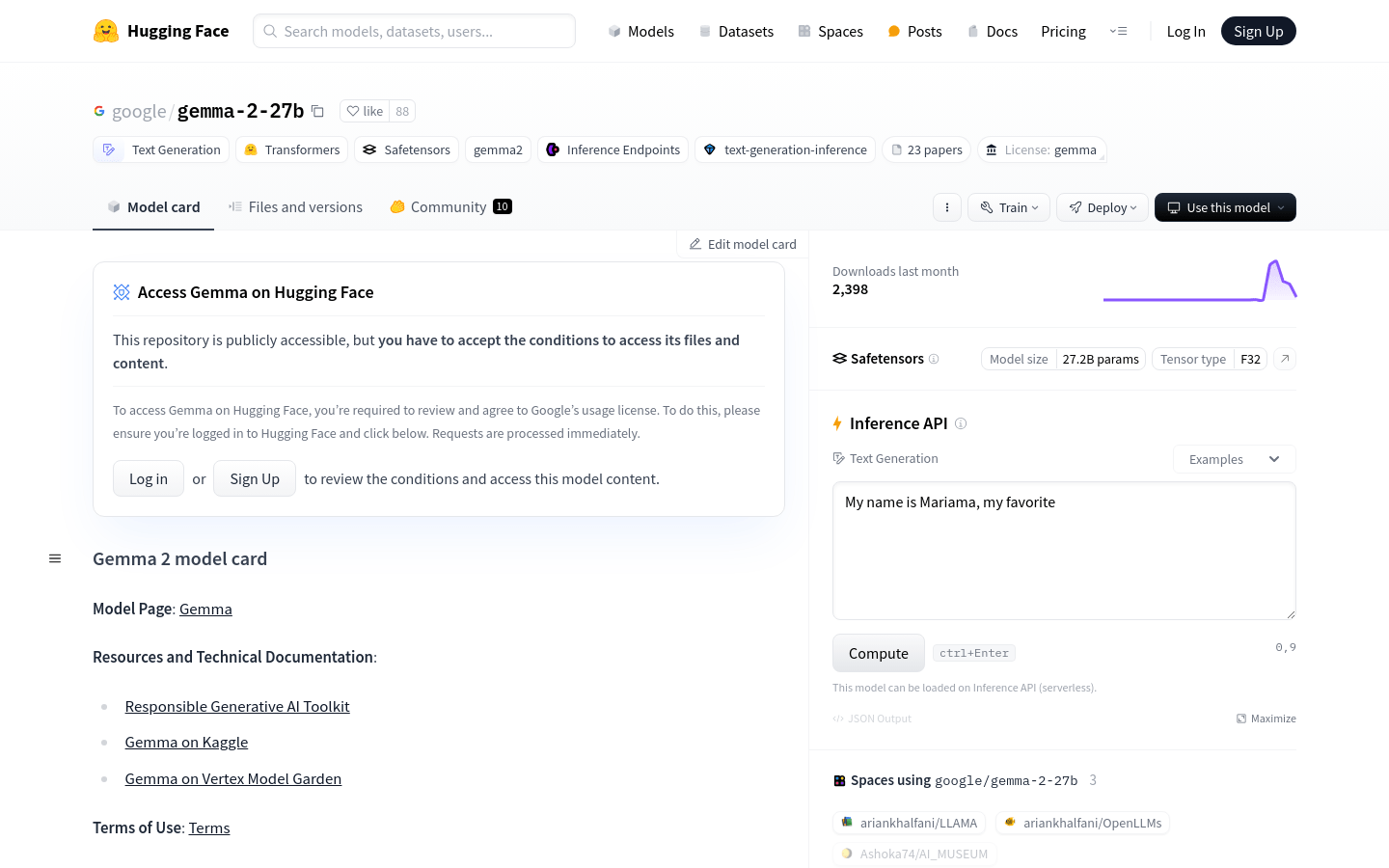Click Log in button in access box
The width and height of the screenshot is (1389, 868).
click(x=149, y=478)
